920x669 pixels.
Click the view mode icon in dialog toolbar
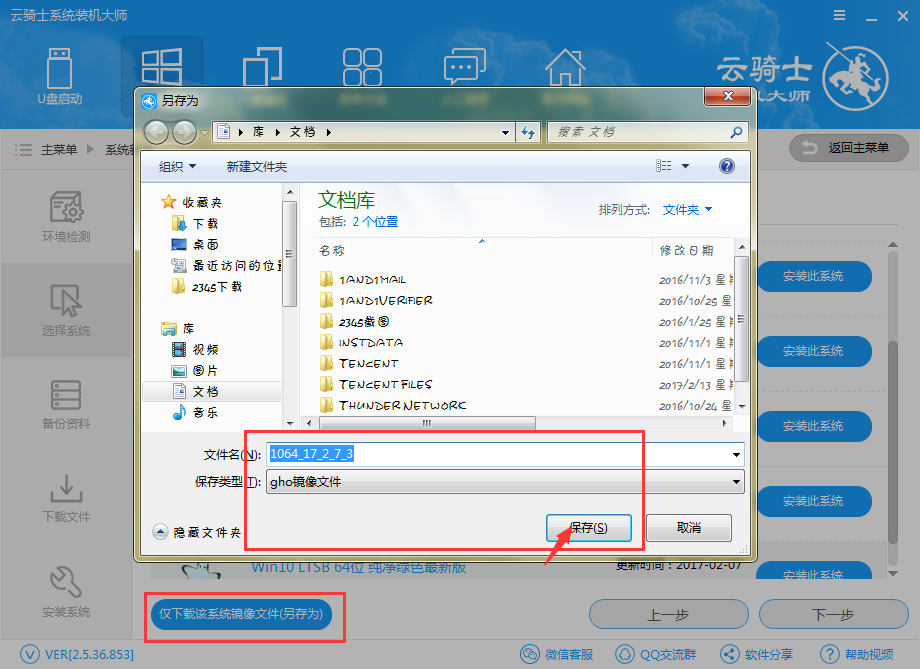664,166
